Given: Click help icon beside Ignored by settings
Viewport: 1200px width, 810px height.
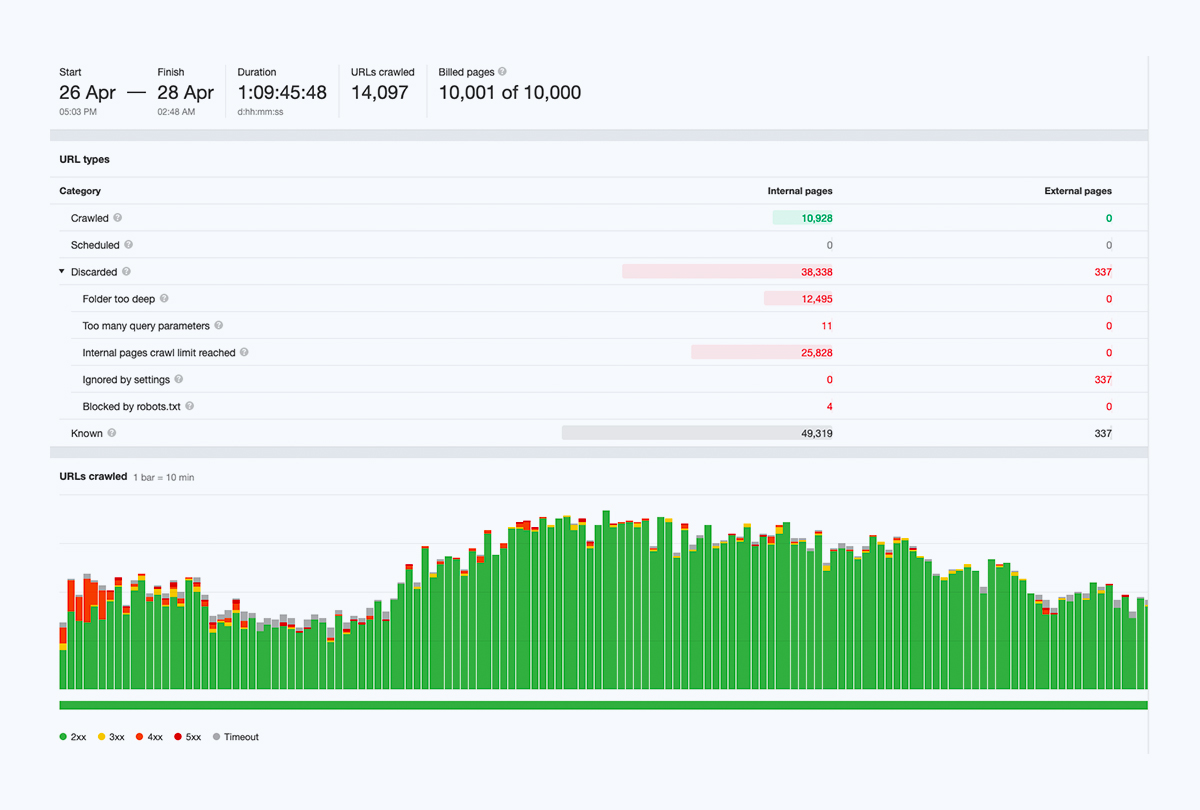Looking at the screenshot, I should [x=179, y=380].
